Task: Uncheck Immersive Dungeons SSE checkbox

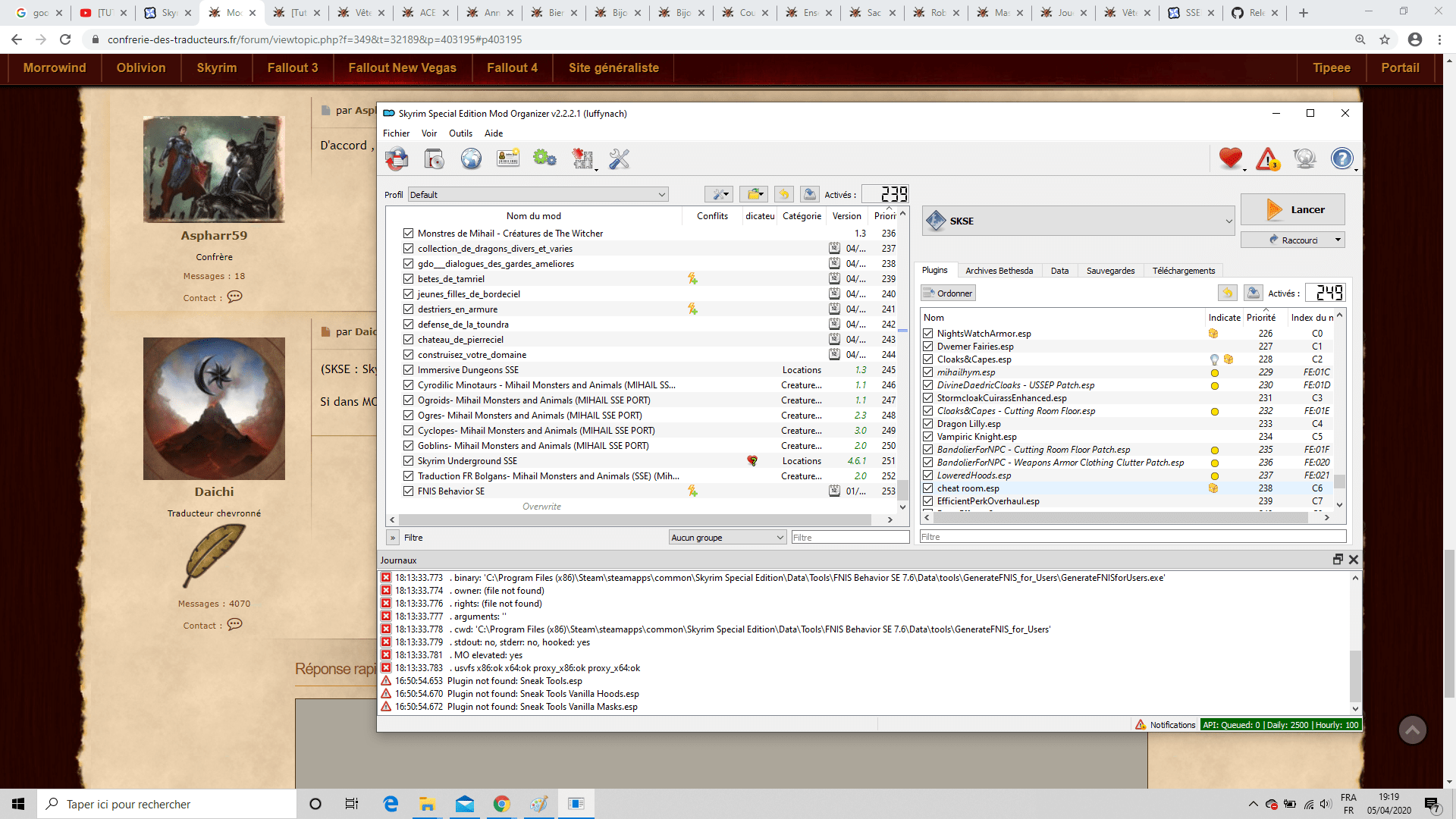Action: click(408, 370)
